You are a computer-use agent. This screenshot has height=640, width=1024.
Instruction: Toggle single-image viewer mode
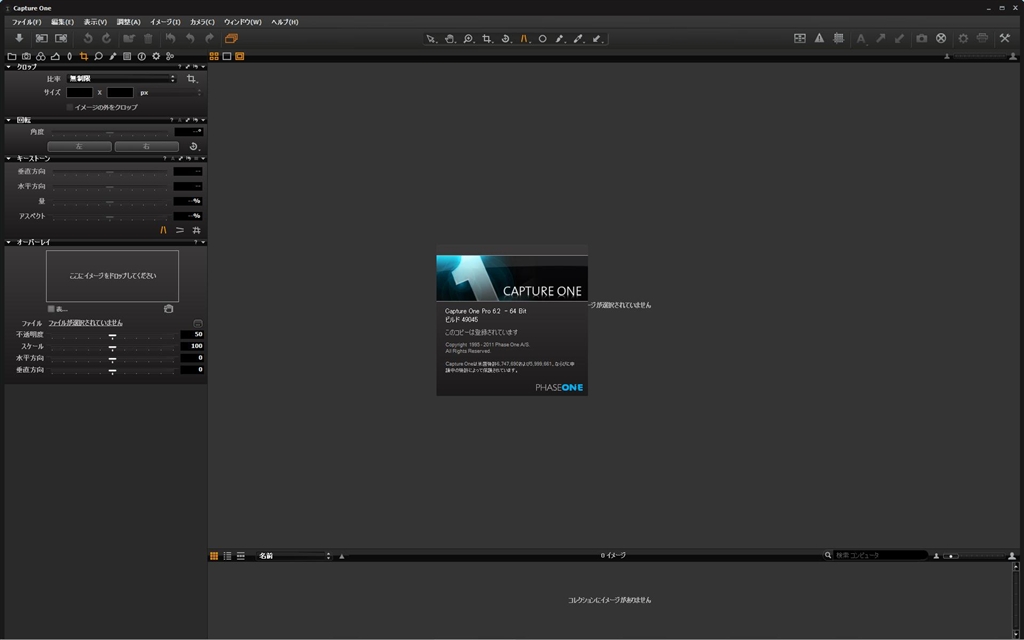(x=227, y=57)
